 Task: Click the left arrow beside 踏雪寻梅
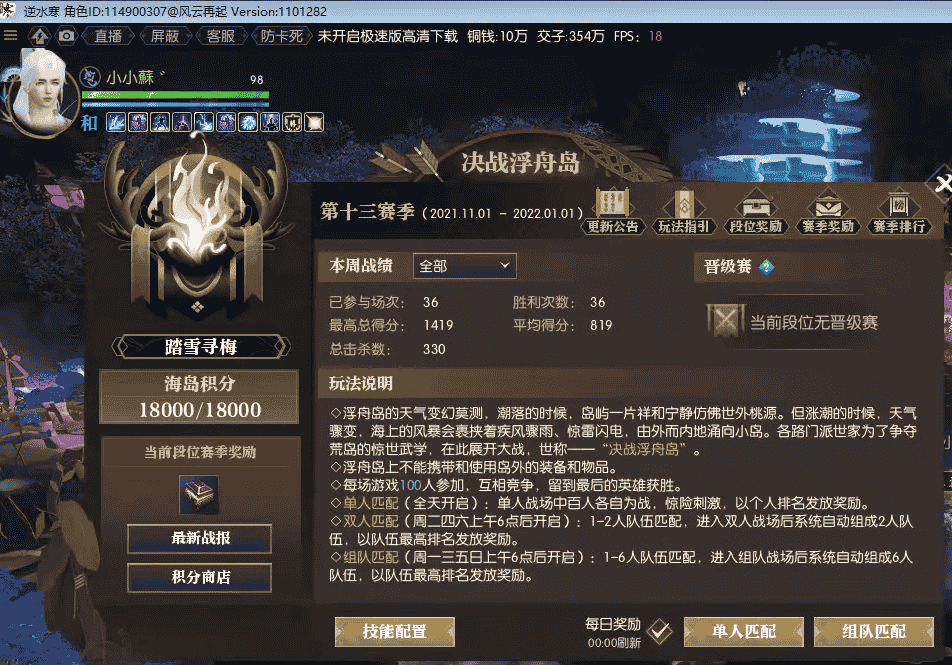click(x=120, y=347)
